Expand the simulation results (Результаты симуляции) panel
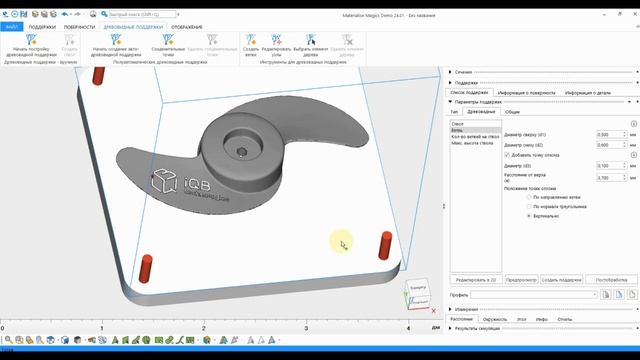The height and width of the screenshot is (360, 640). coord(450,328)
